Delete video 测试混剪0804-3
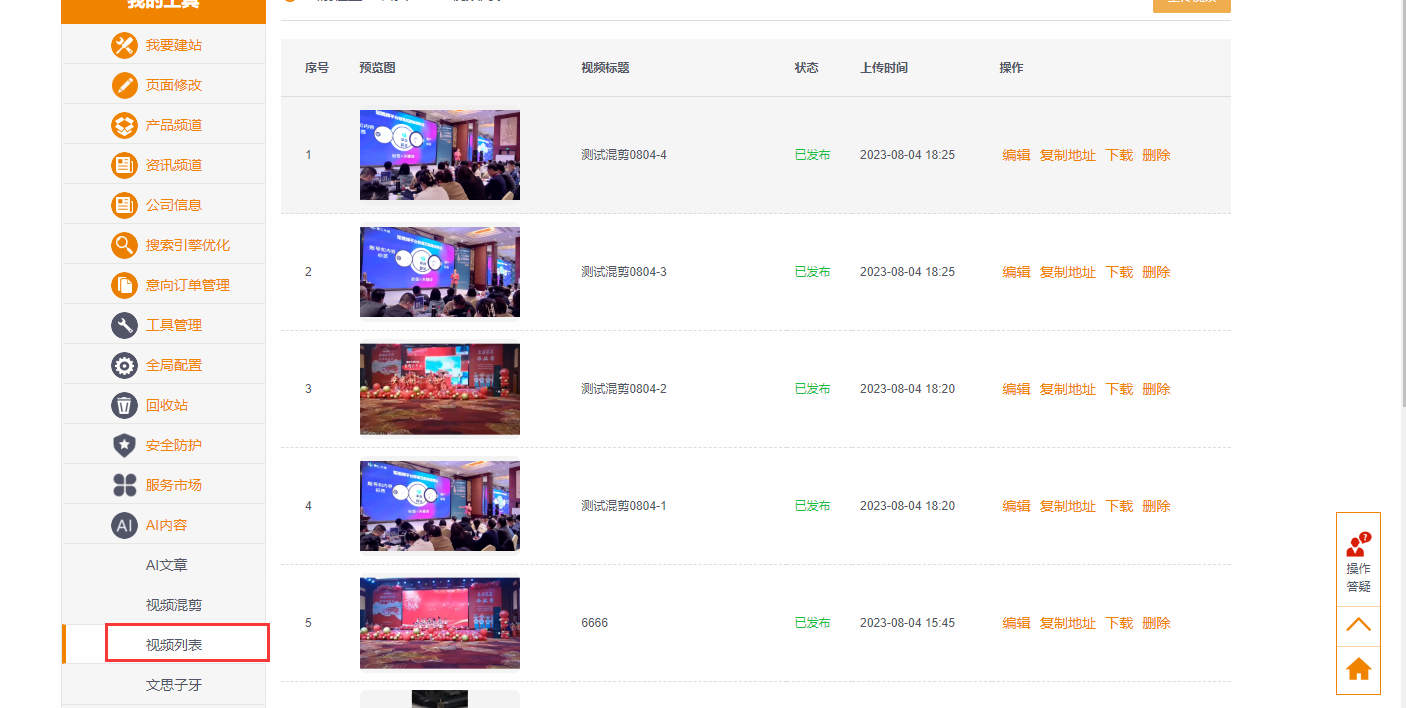 tap(1156, 272)
